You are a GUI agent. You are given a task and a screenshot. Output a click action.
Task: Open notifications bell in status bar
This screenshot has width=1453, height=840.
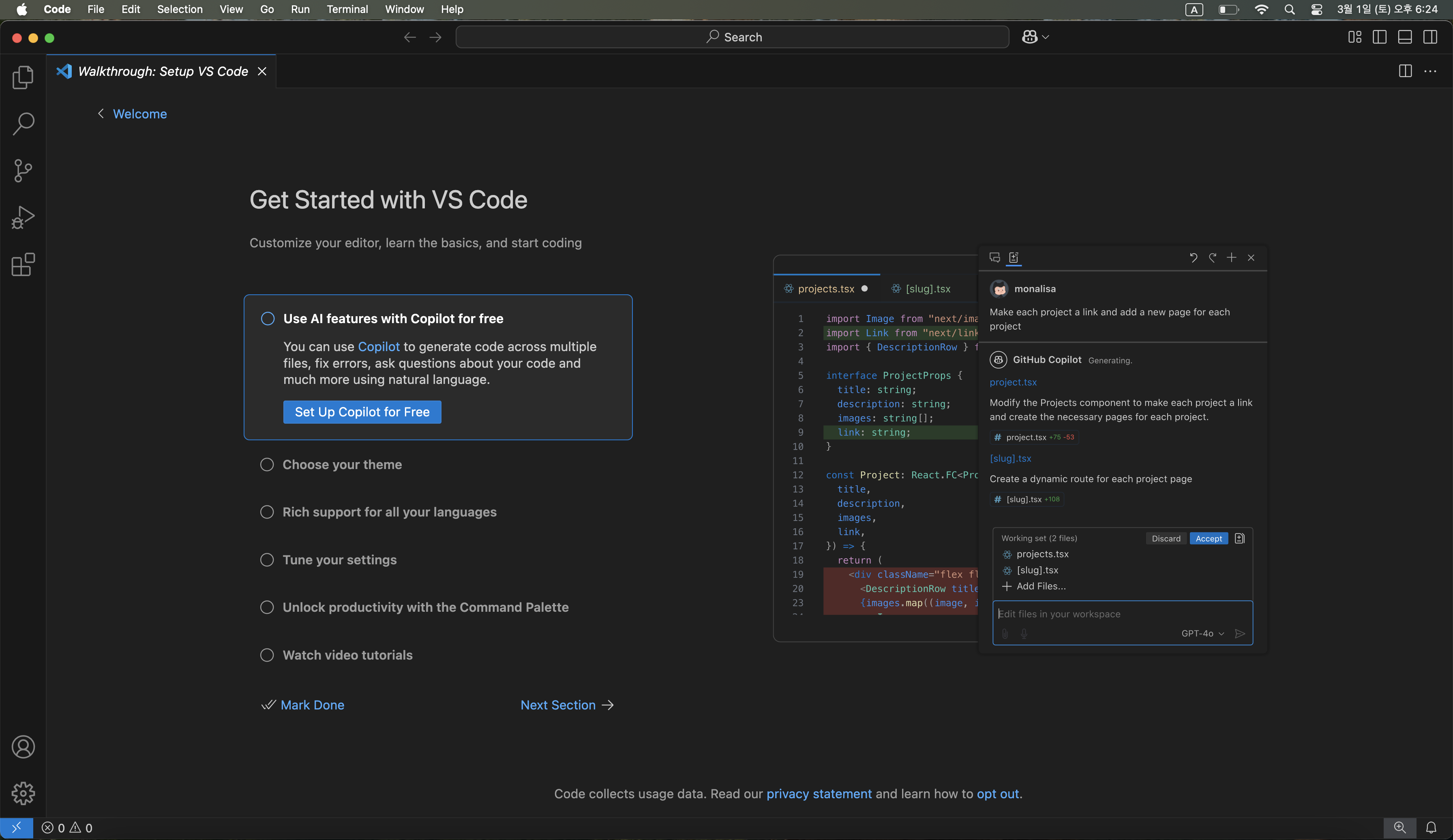tap(1431, 828)
